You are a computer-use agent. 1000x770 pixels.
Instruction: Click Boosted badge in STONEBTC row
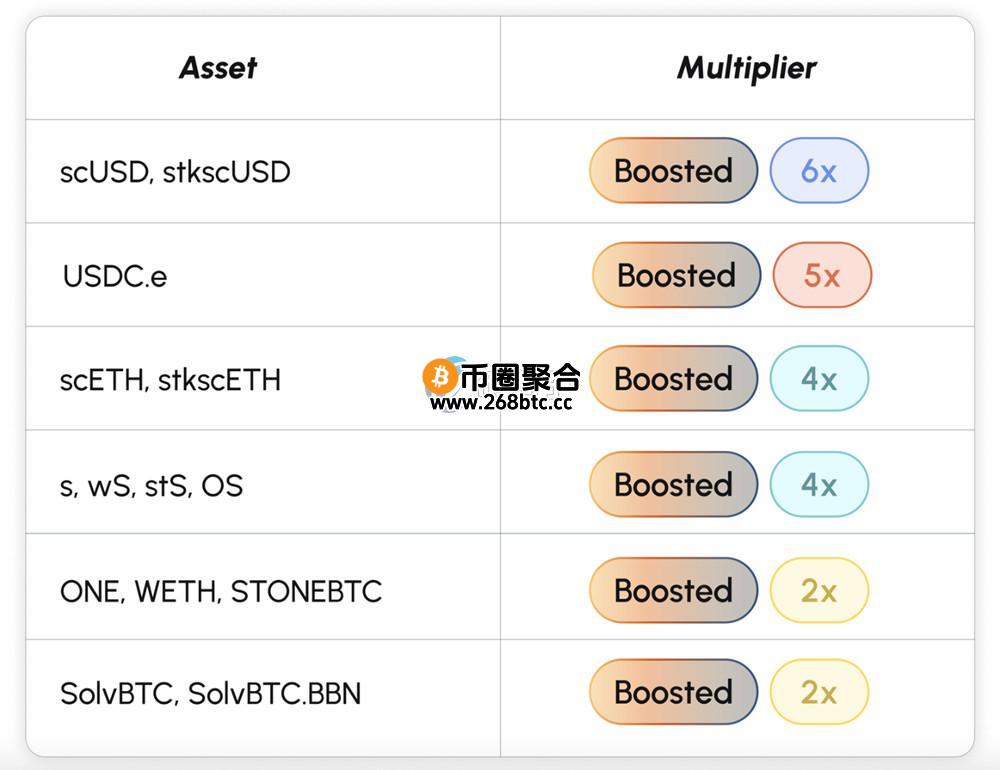click(673, 590)
